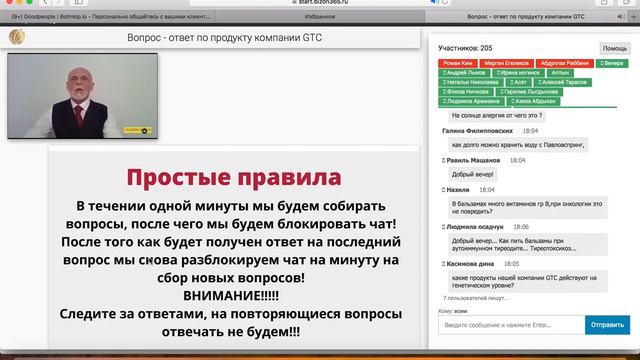Click the 'Добрый вечер!' chat message
This screenshot has width=640, height=360.
click(472, 174)
